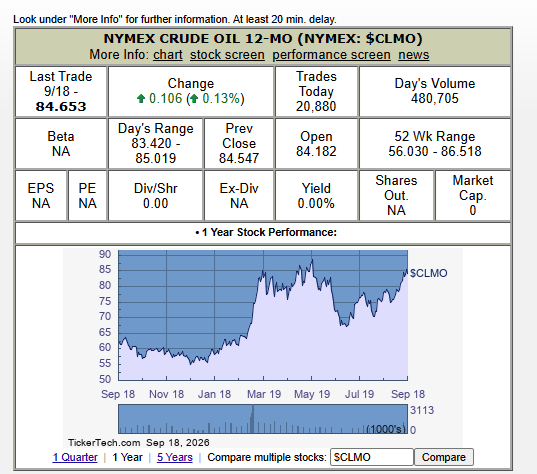Switch chart to 1 Quarter view
The height and width of the screenshot is (474, 537).
click(x=75, y=457)
